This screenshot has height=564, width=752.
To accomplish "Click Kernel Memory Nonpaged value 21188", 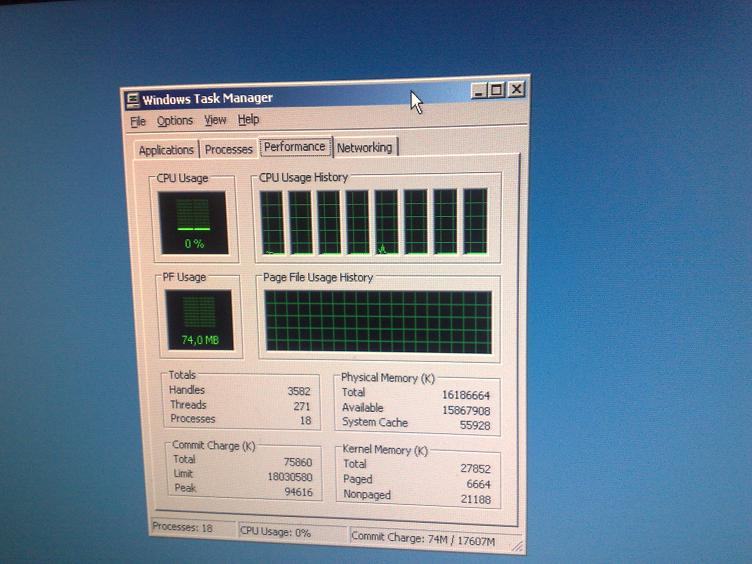I will point(476,499).
